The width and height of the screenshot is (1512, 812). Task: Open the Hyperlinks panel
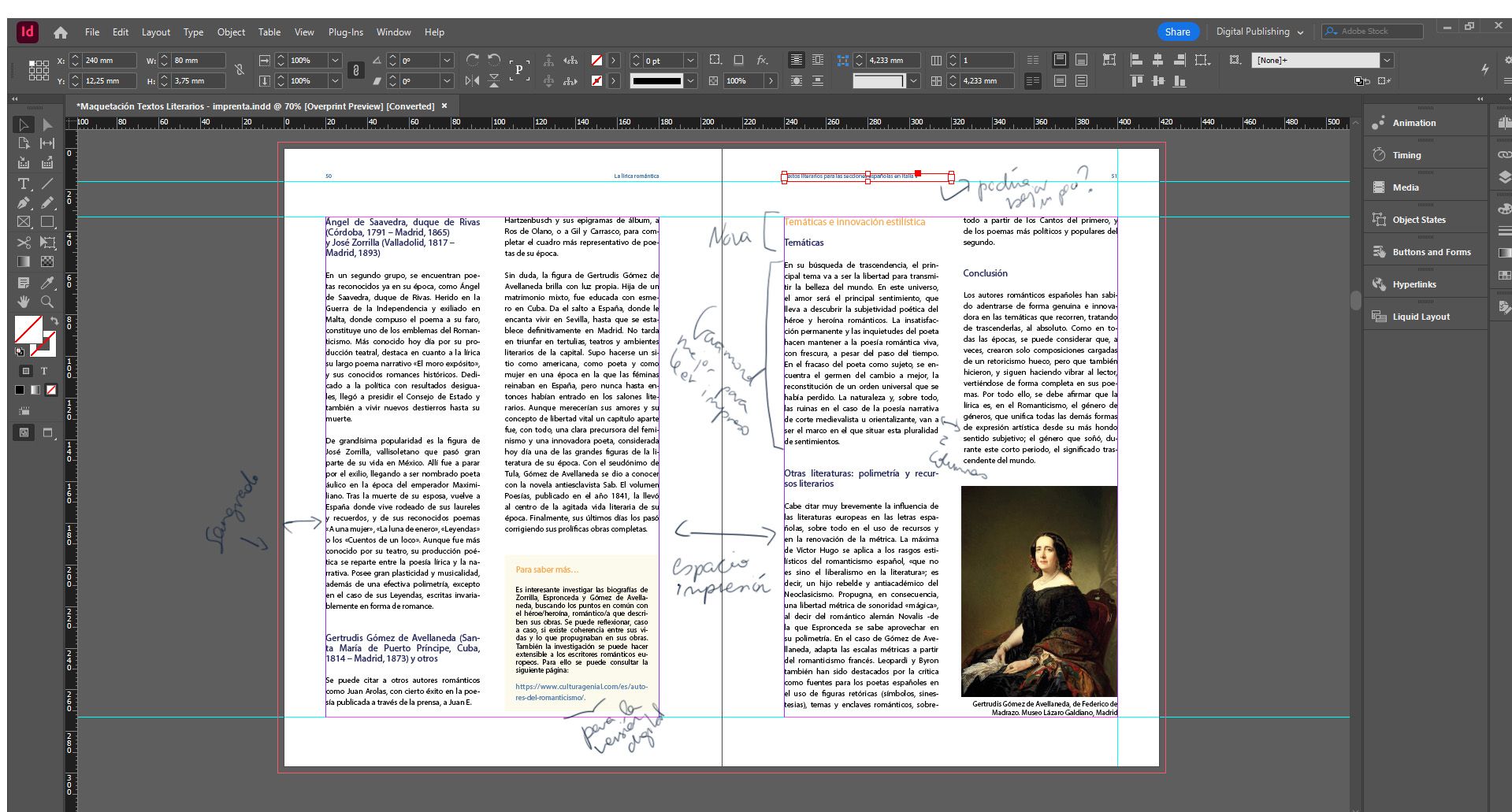(x=1414, y=284)
